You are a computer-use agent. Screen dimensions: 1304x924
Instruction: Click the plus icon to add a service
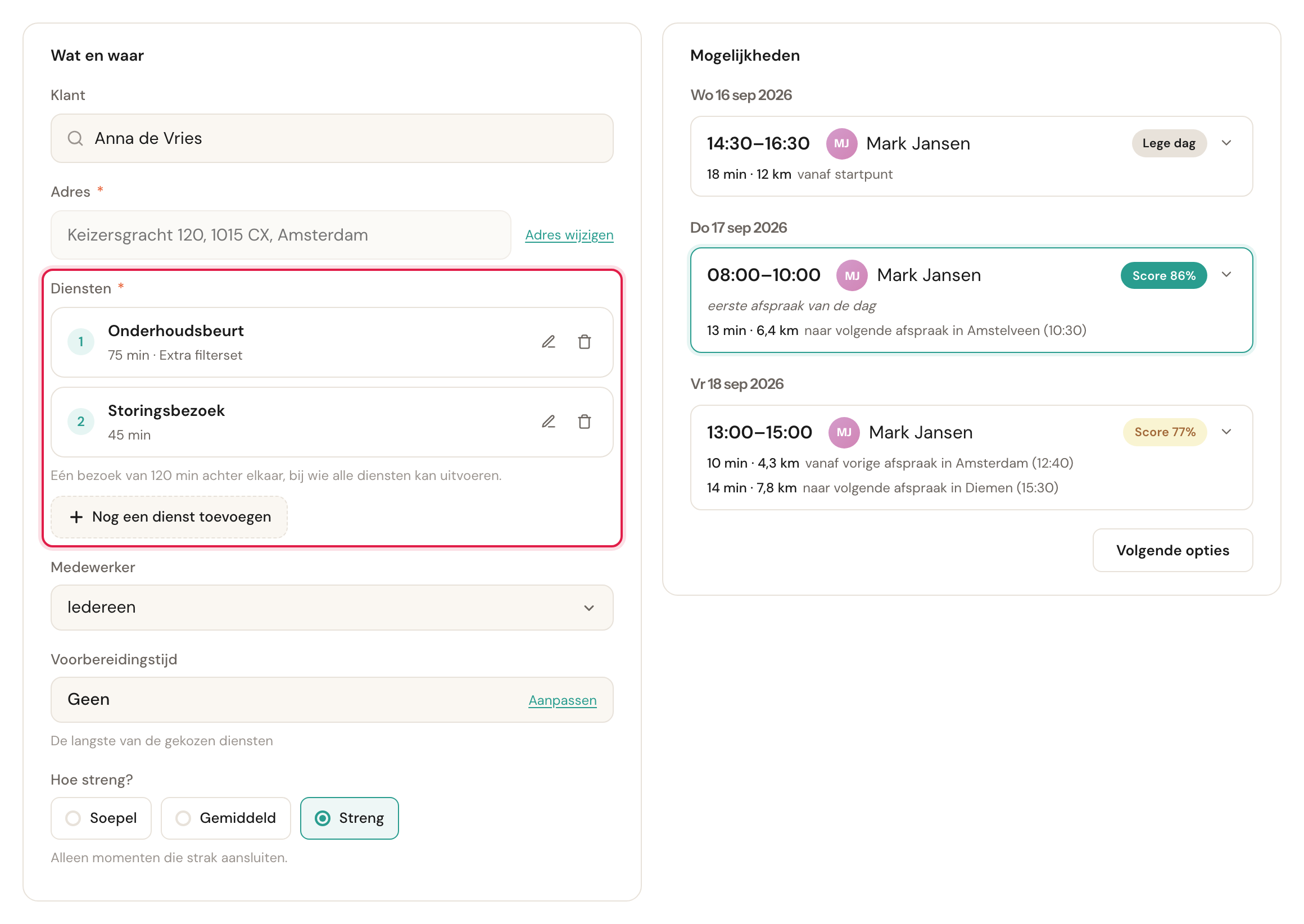[x=76, y=517]
